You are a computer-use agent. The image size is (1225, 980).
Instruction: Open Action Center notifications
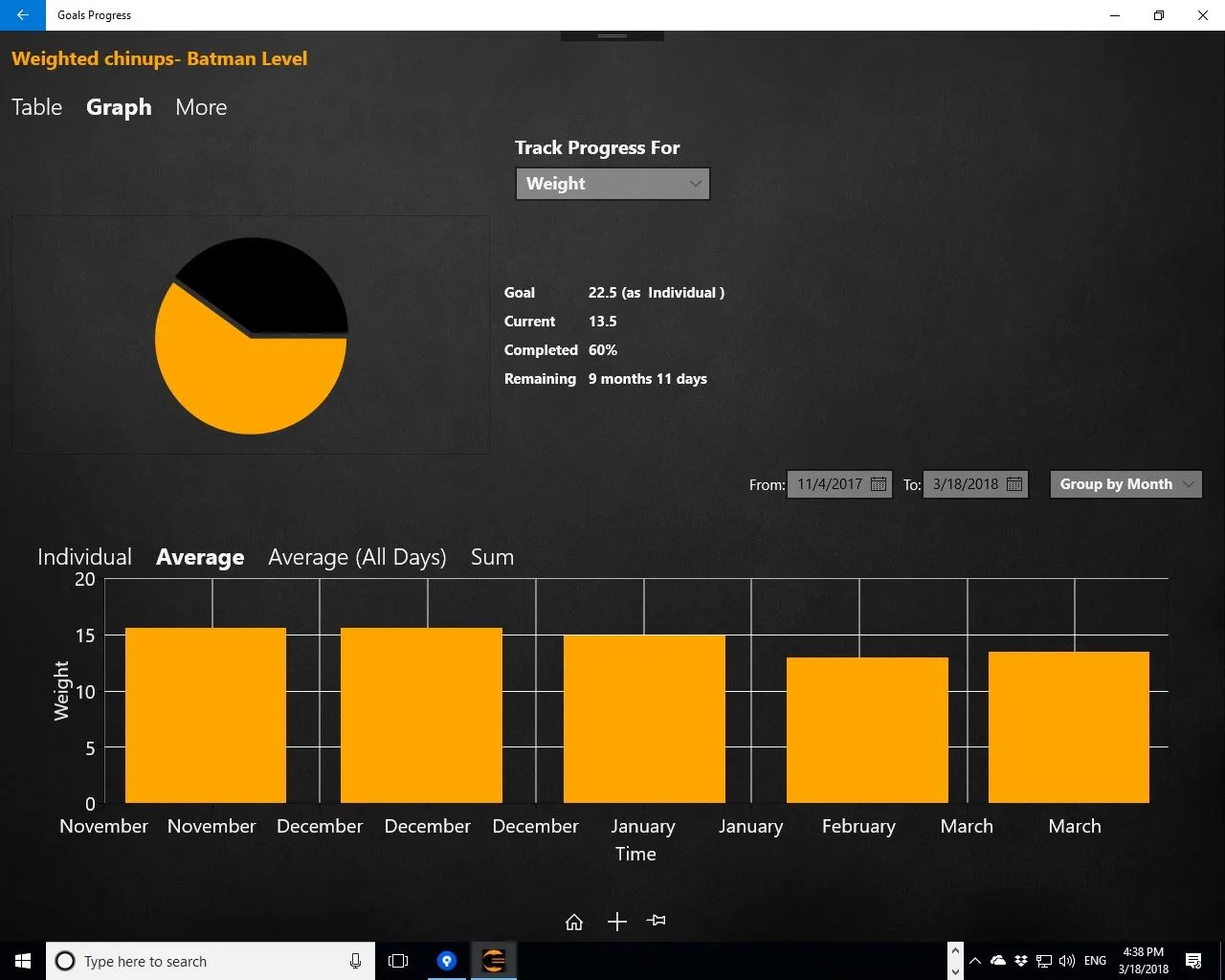1193,961
